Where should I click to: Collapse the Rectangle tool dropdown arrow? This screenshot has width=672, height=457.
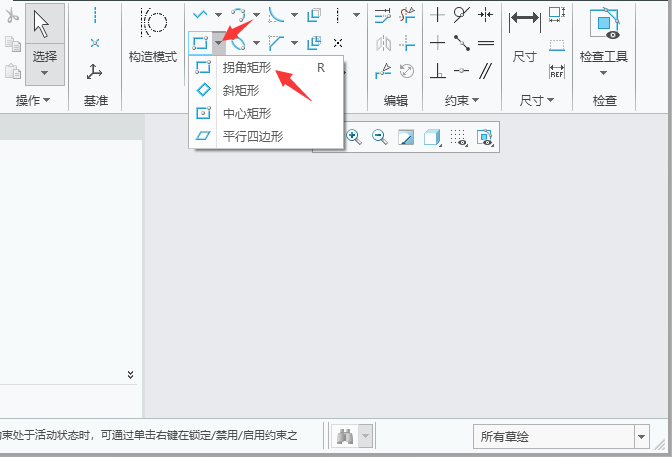pyautogui.click(x=219, y=43)
